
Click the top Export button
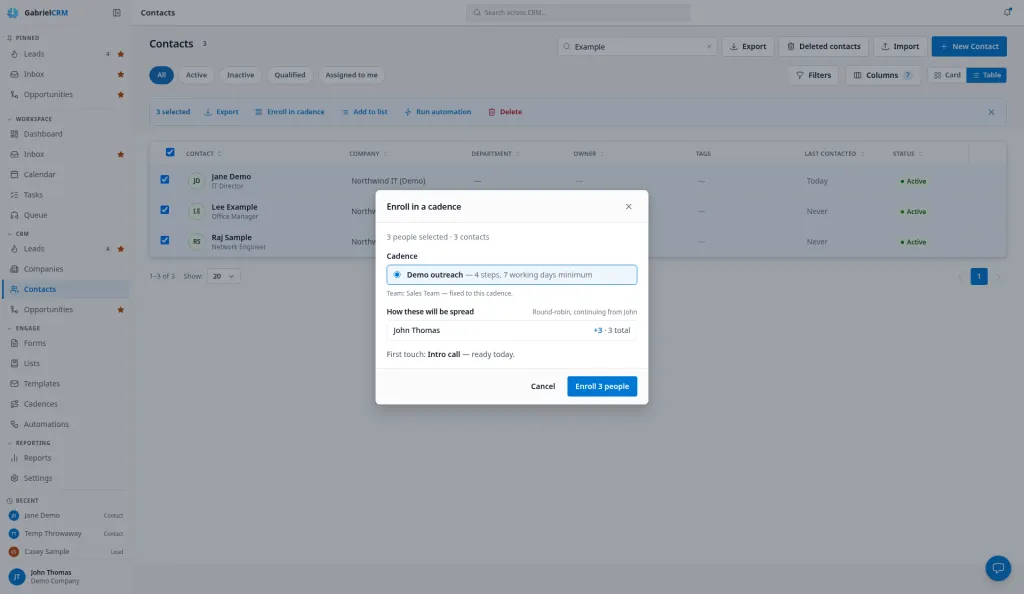click(x=748, y=46)
